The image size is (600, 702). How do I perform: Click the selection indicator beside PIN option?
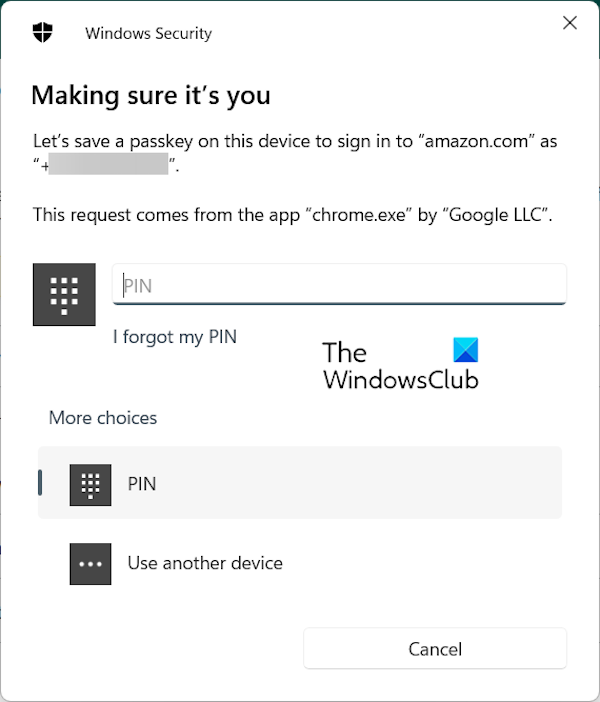pyautogui.click(x=40, y=483)
